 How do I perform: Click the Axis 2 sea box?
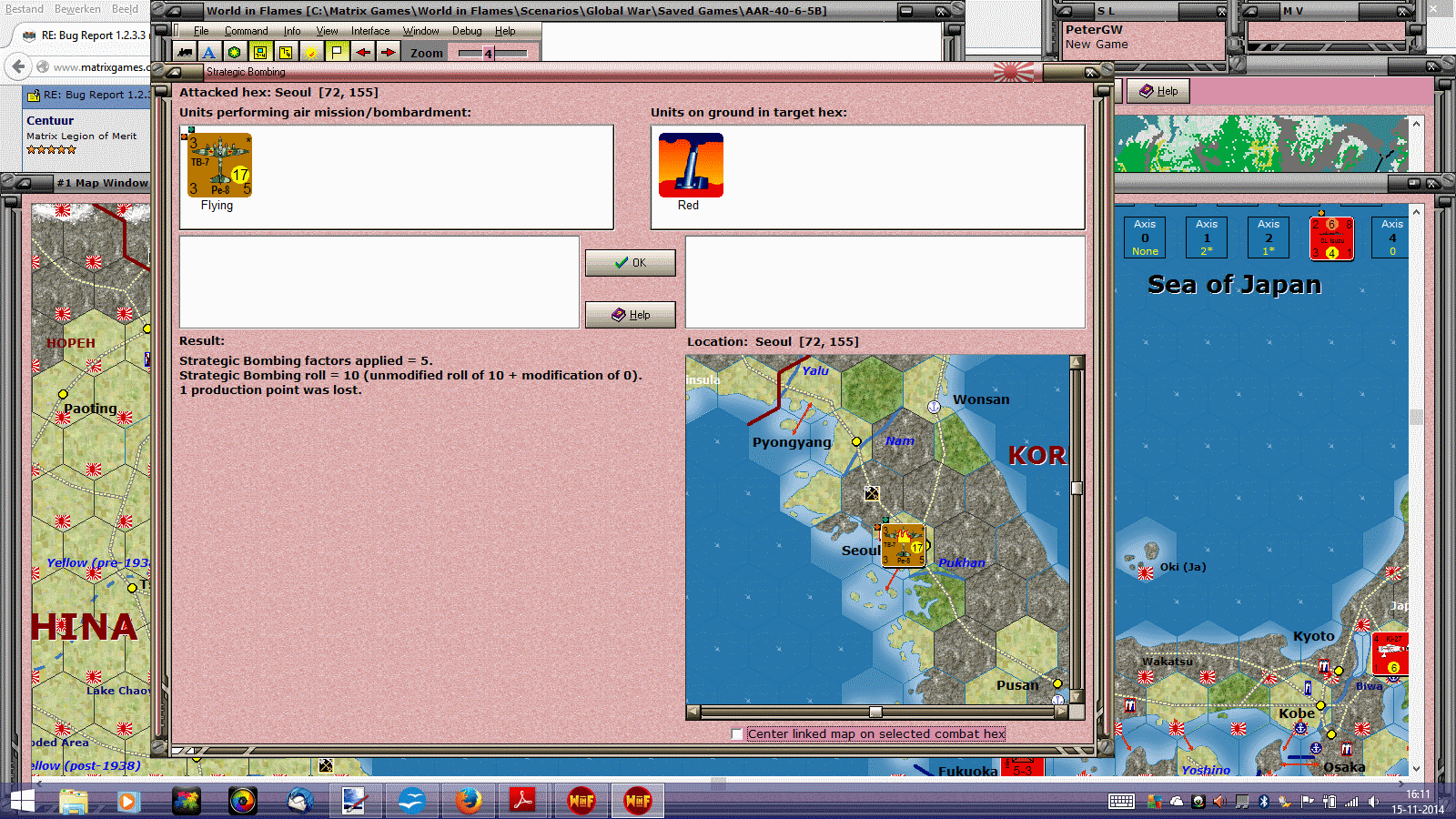1269,238
